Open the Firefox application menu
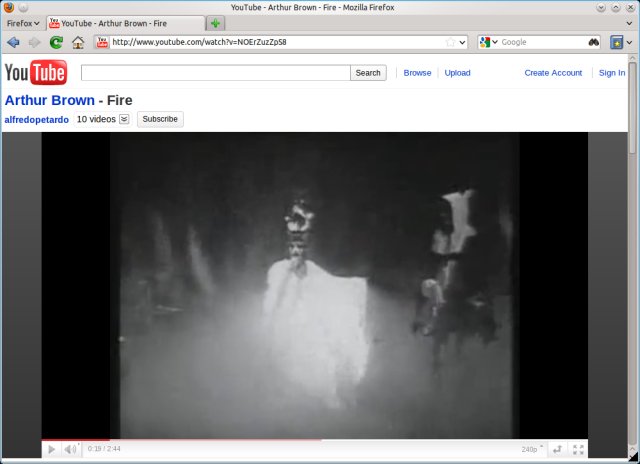The image size is (640, 464). click(23, 23)
